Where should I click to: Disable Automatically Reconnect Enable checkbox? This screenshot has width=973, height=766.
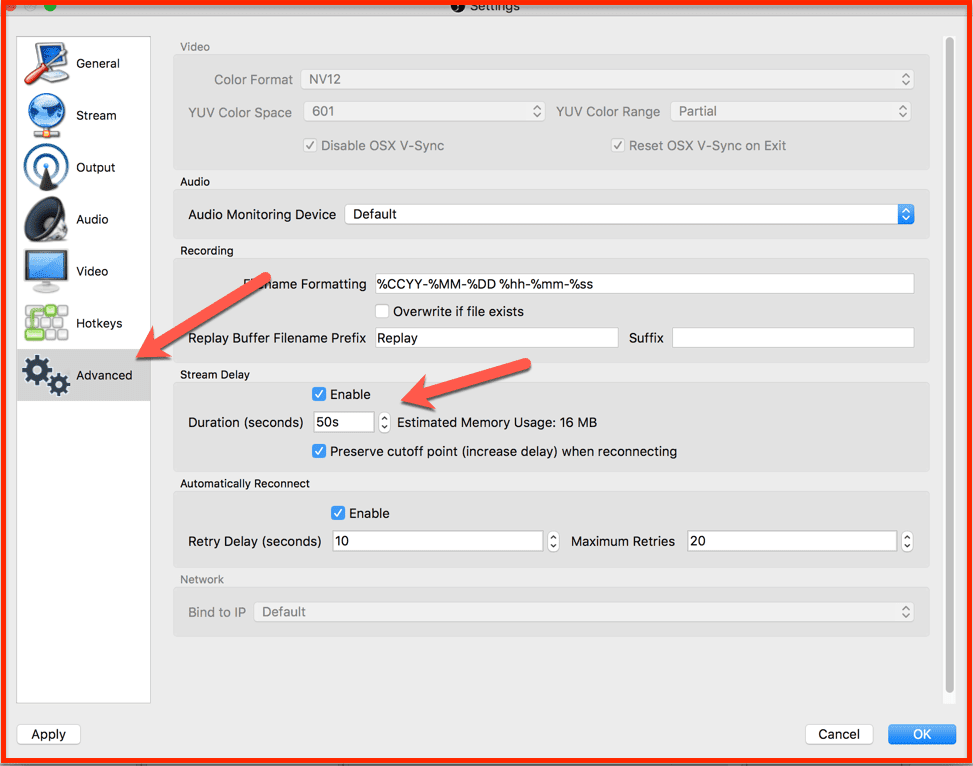click(338, 513)
